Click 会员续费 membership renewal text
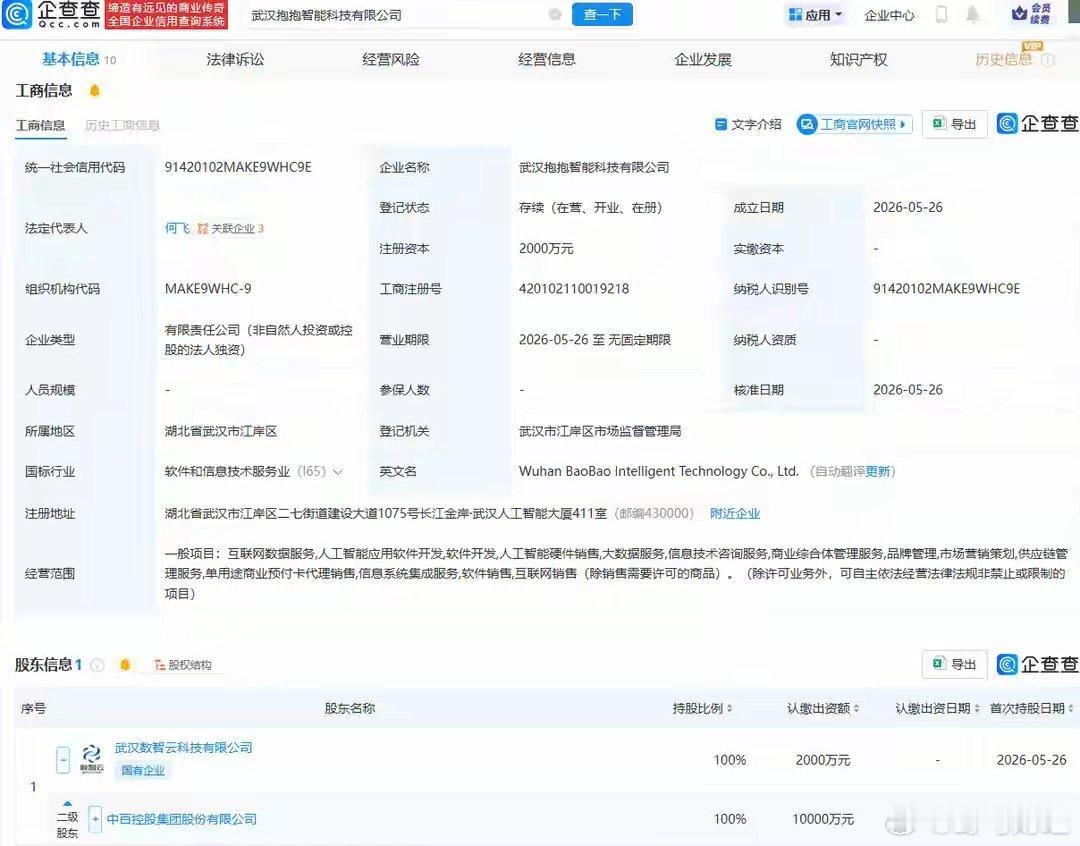 tap(1041, 13)
